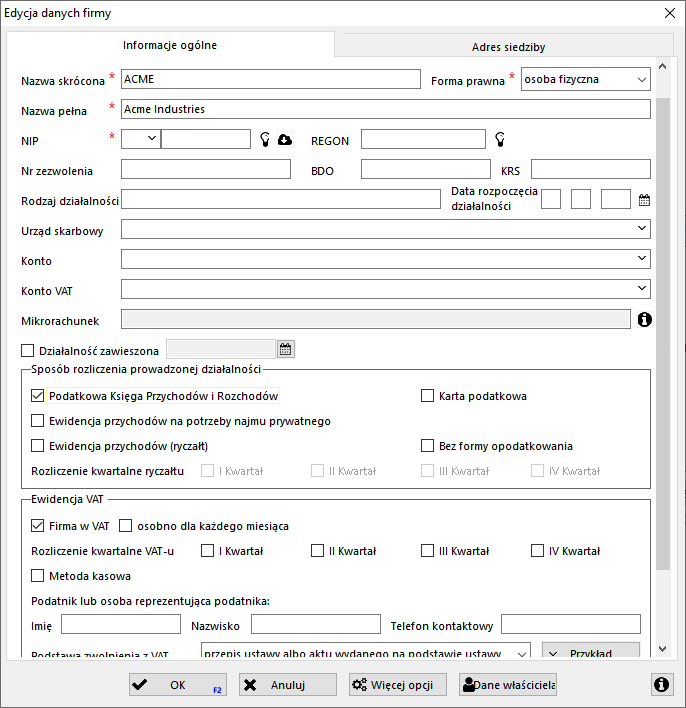Click in Rodzaj działalności field
Image resolution: width=686 pixels, height=708 pixels.
pyautogui.click(x=281, y=199)
